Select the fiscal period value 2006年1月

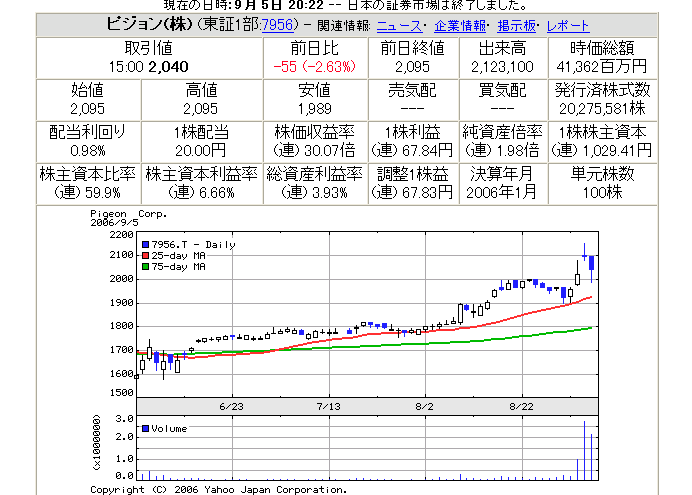[502, 193]
